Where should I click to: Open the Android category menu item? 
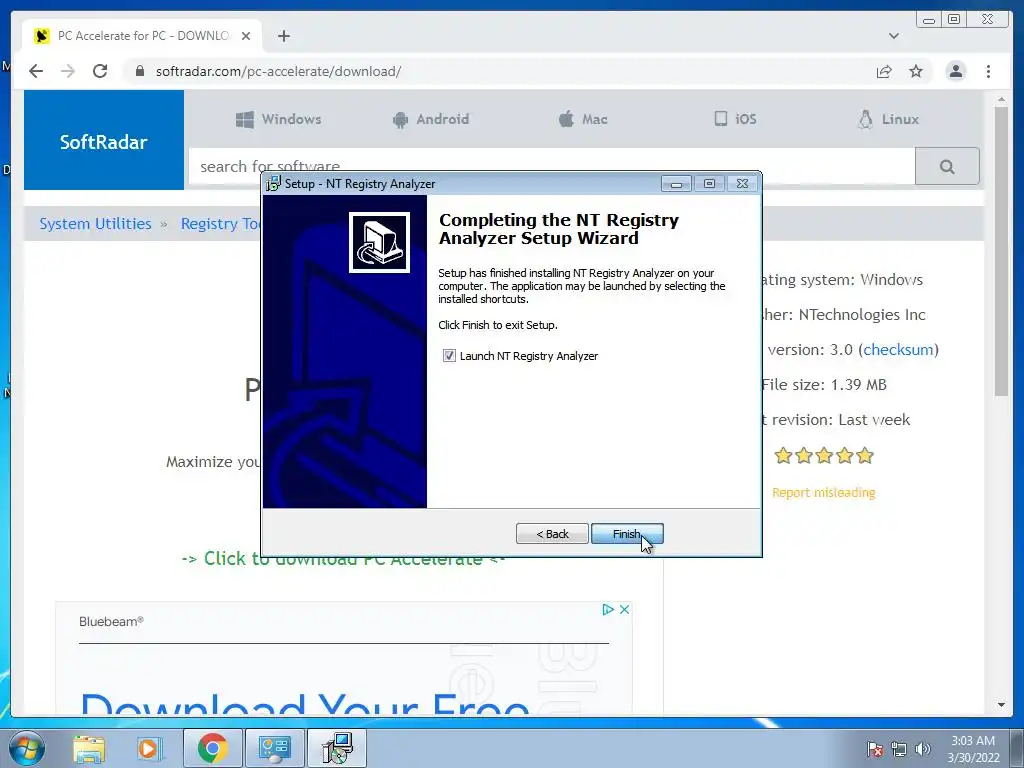(x=431, y=119)
